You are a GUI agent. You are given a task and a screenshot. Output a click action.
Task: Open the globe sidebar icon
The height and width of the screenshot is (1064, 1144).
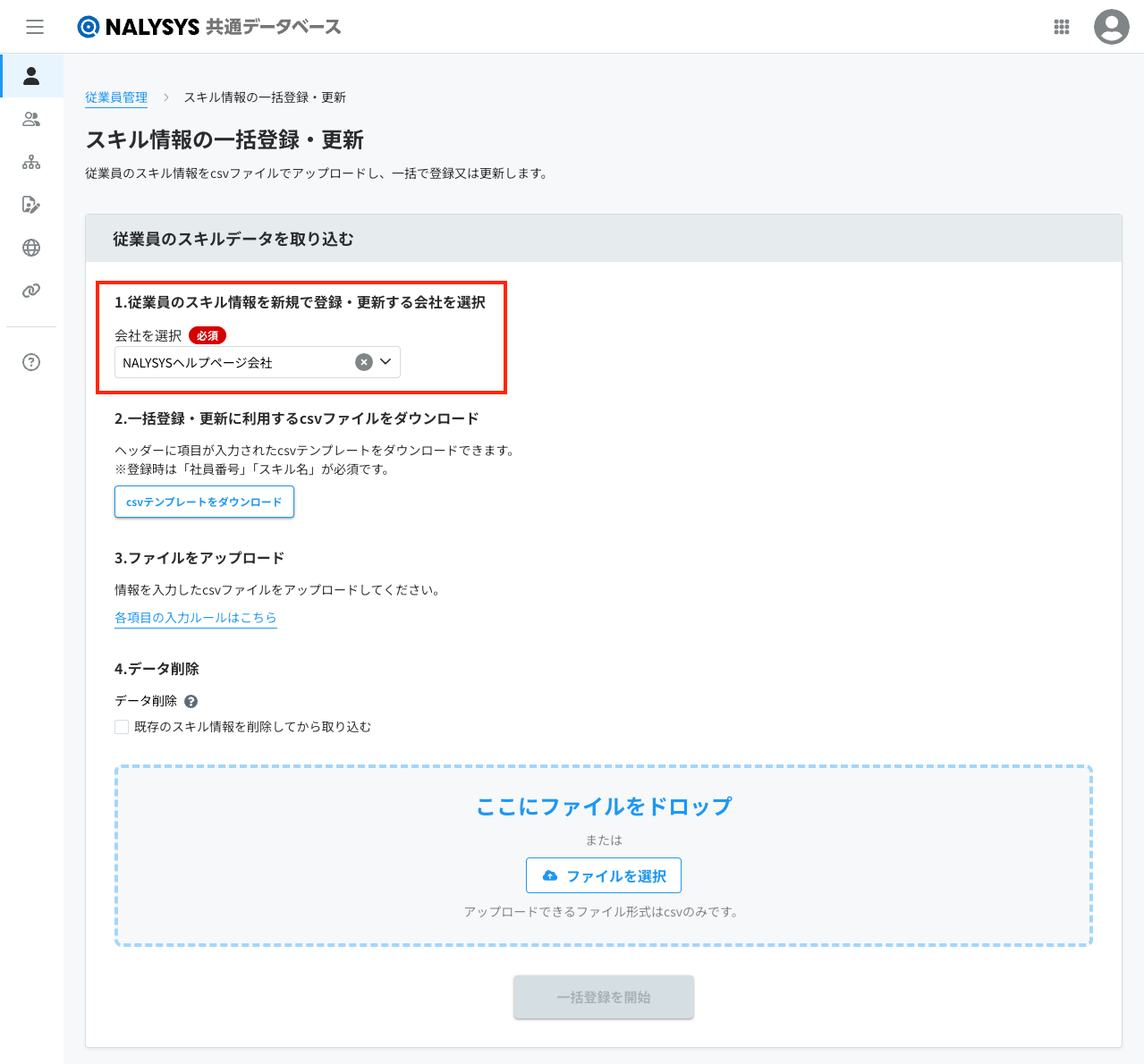pyautogui.click(x=31, y=248)
